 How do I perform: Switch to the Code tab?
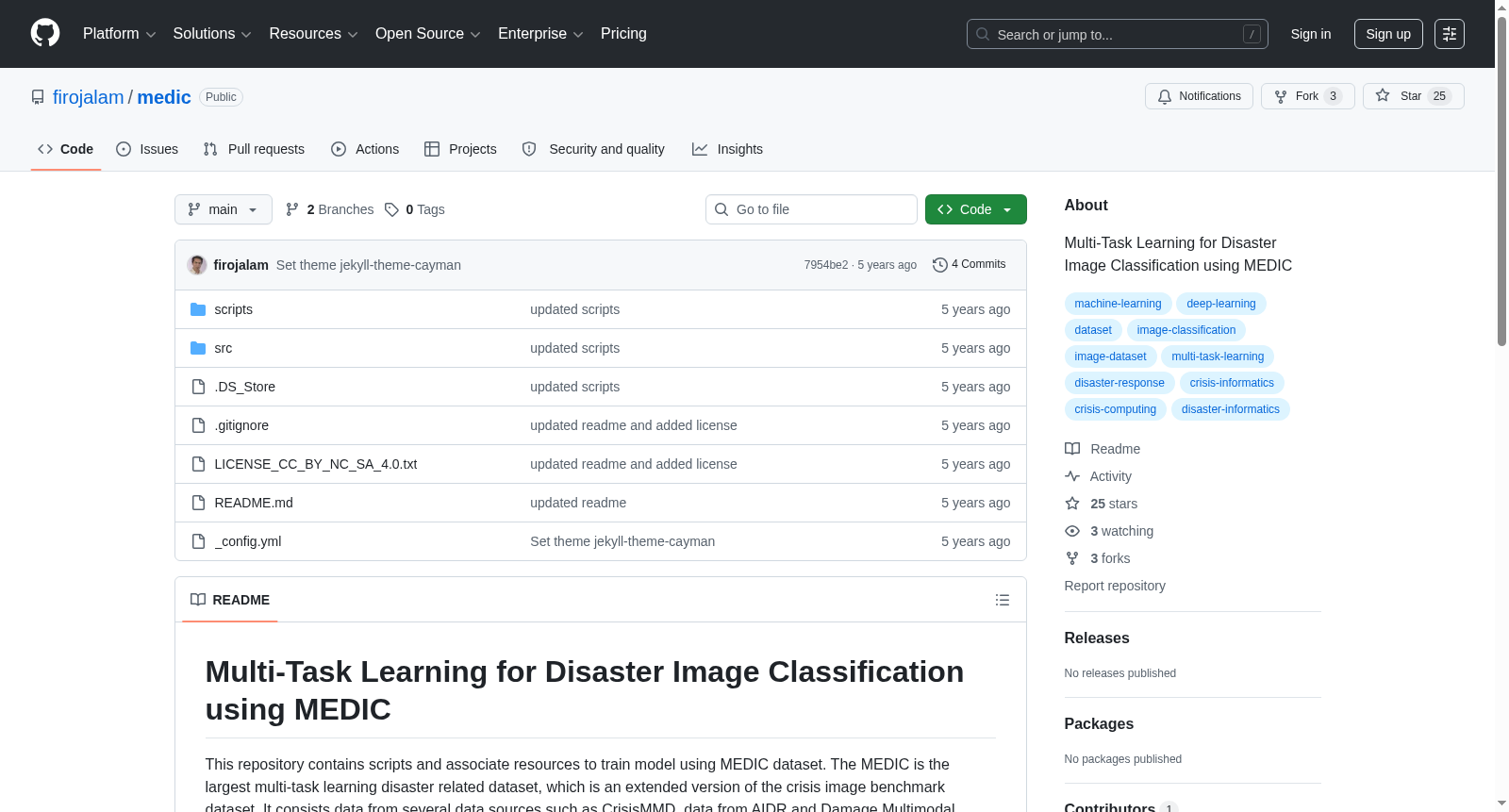pyautogui.click(x=66, y=149)
